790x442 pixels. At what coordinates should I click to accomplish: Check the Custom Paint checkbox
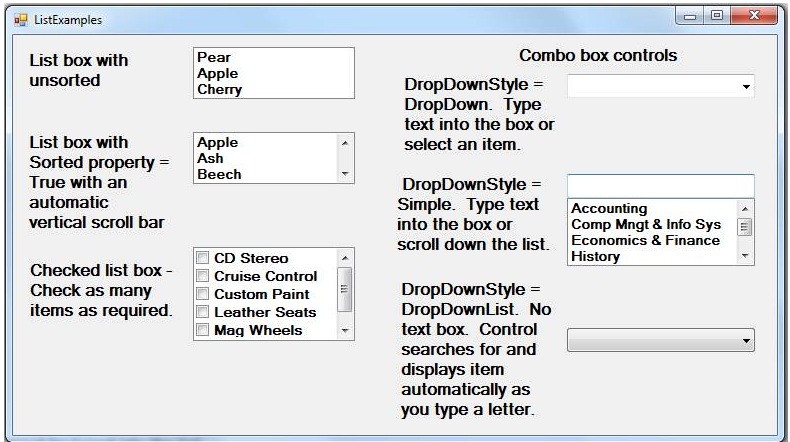click(203, 294)
